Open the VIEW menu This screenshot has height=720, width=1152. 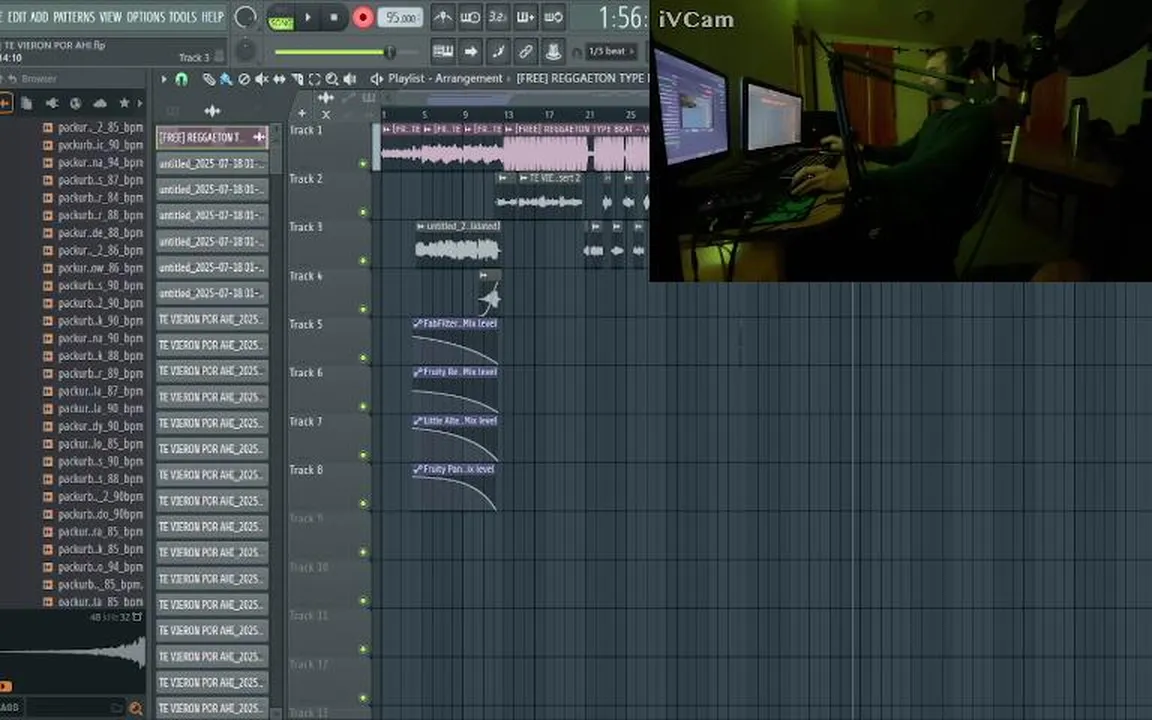click(110, 16)
